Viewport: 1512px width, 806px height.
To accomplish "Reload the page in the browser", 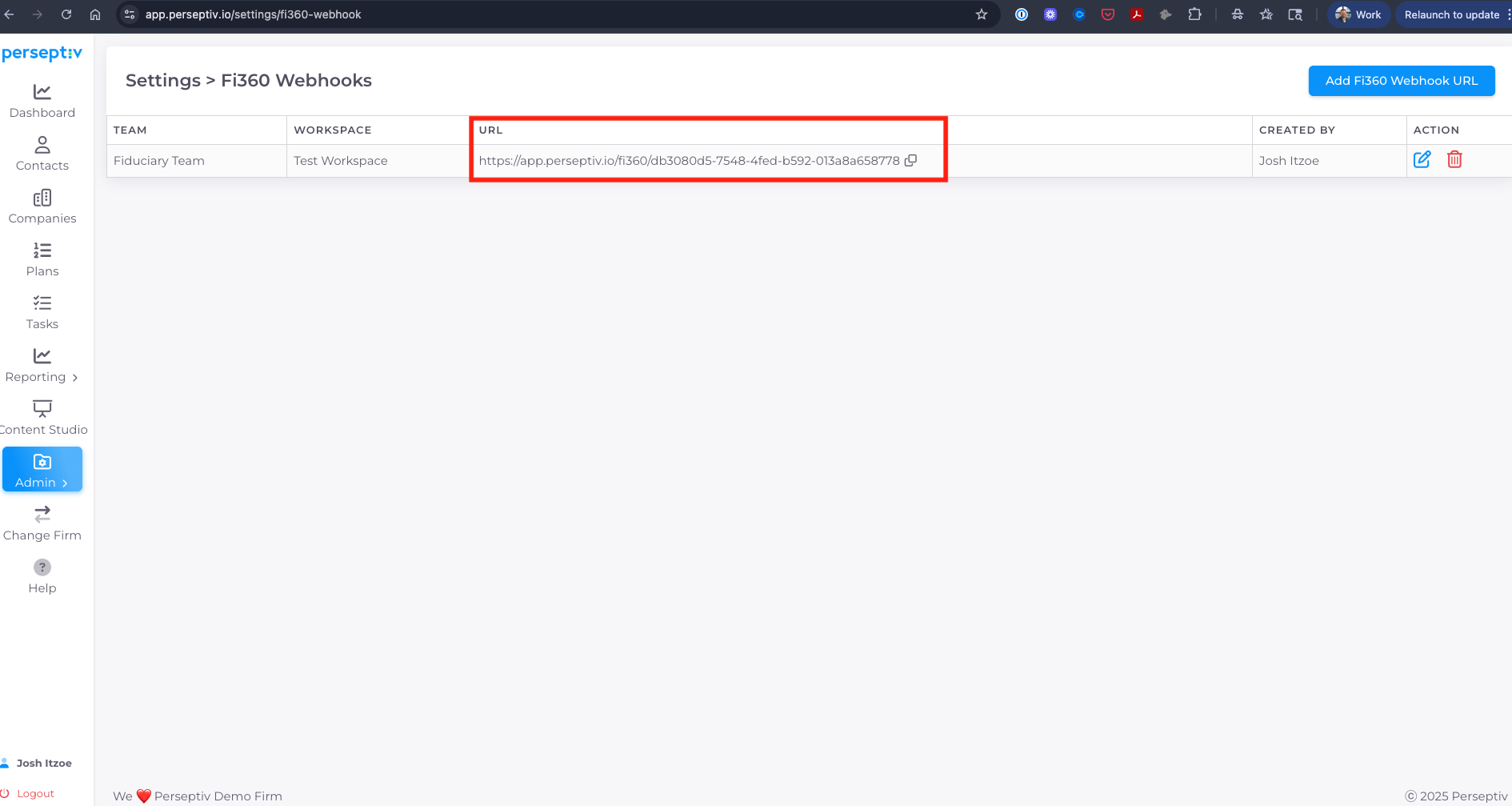I will (66, 14).
